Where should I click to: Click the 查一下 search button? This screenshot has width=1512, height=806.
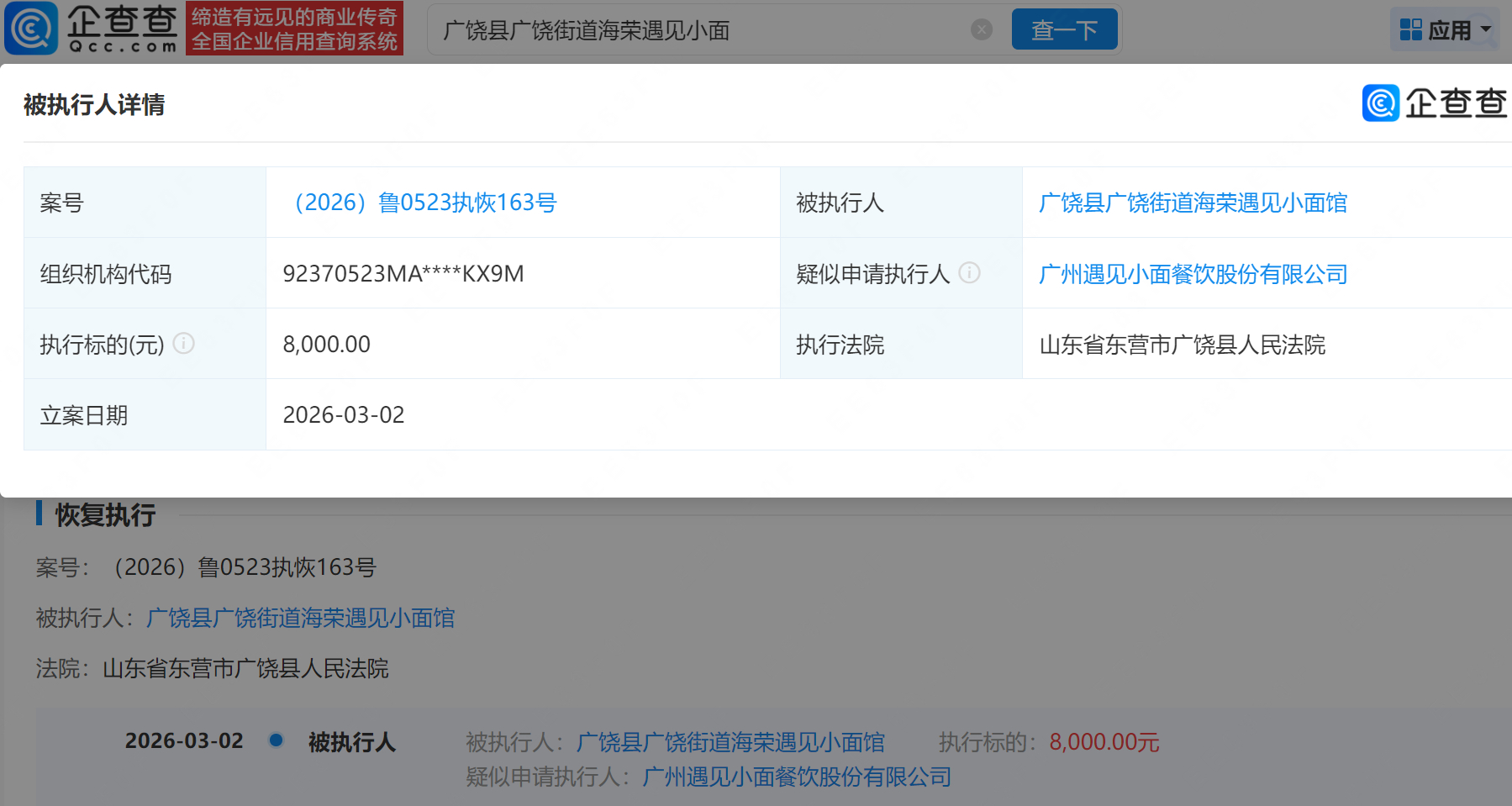pyautogui.click(x=1064, y=29)
